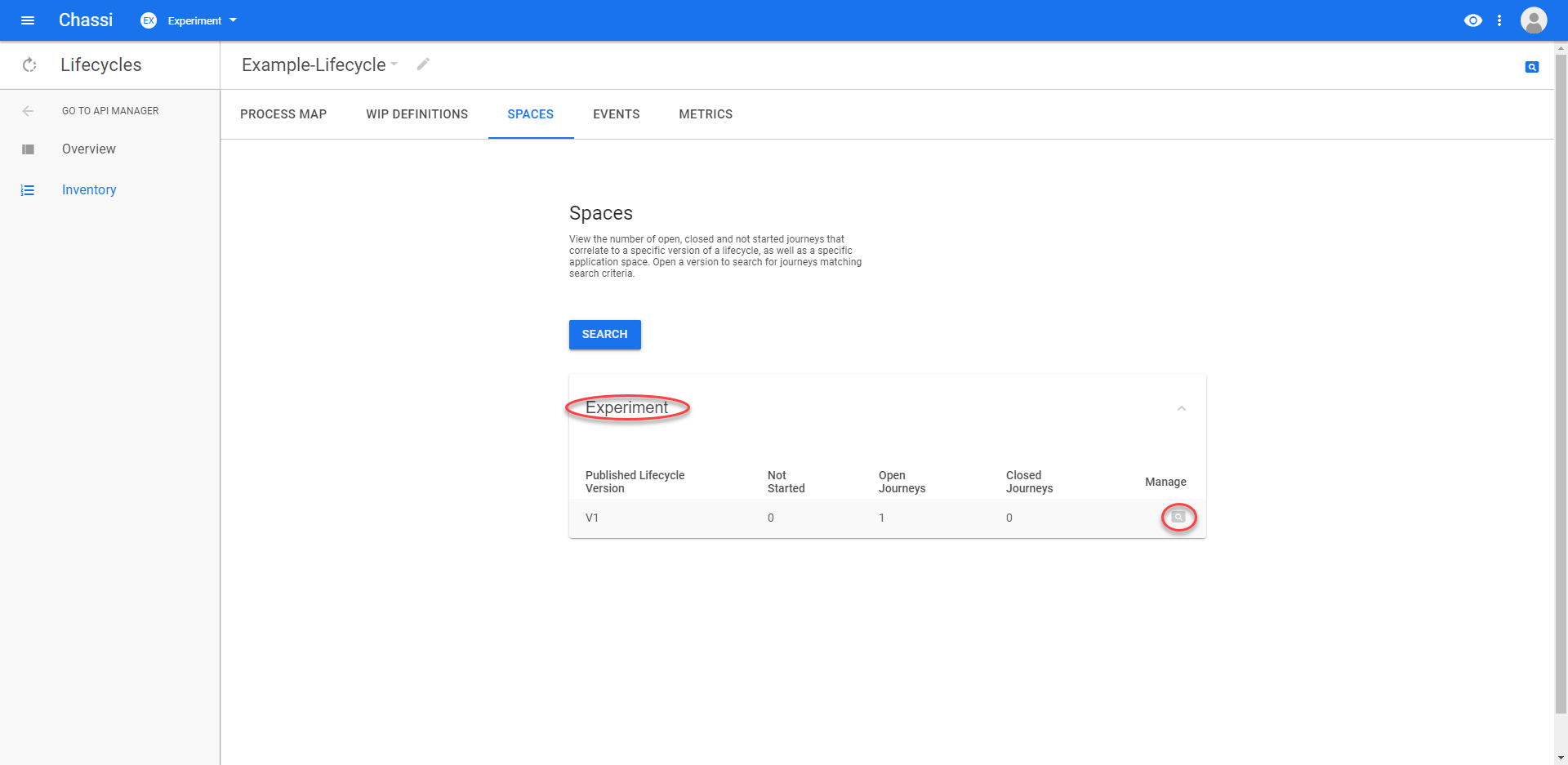Expand the Example-Lifecycle name dropdown
Viewport: 1568px width, 765px height.
pos(394,64)
